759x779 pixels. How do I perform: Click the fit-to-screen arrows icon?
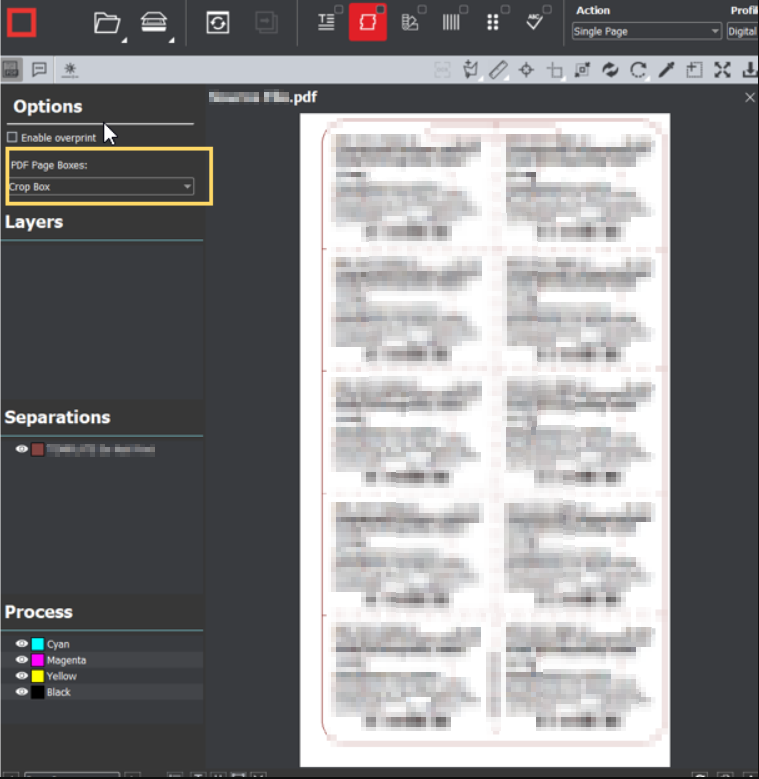[722, 70]
